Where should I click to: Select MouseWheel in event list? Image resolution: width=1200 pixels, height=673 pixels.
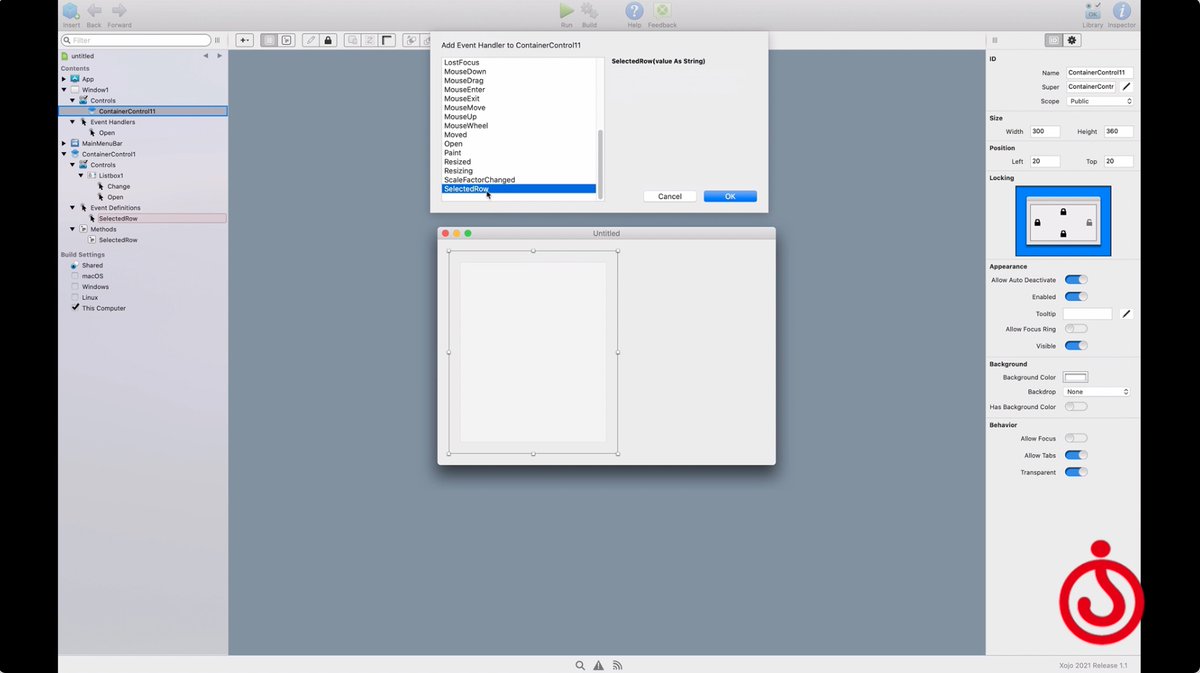tap(519, 126)
